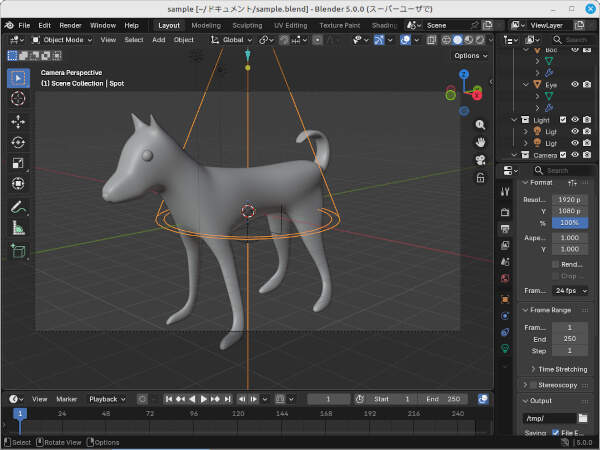Switch to the Modeling workspace tab
The height and width of the screenshot is (450, 600).
(206, 24)
